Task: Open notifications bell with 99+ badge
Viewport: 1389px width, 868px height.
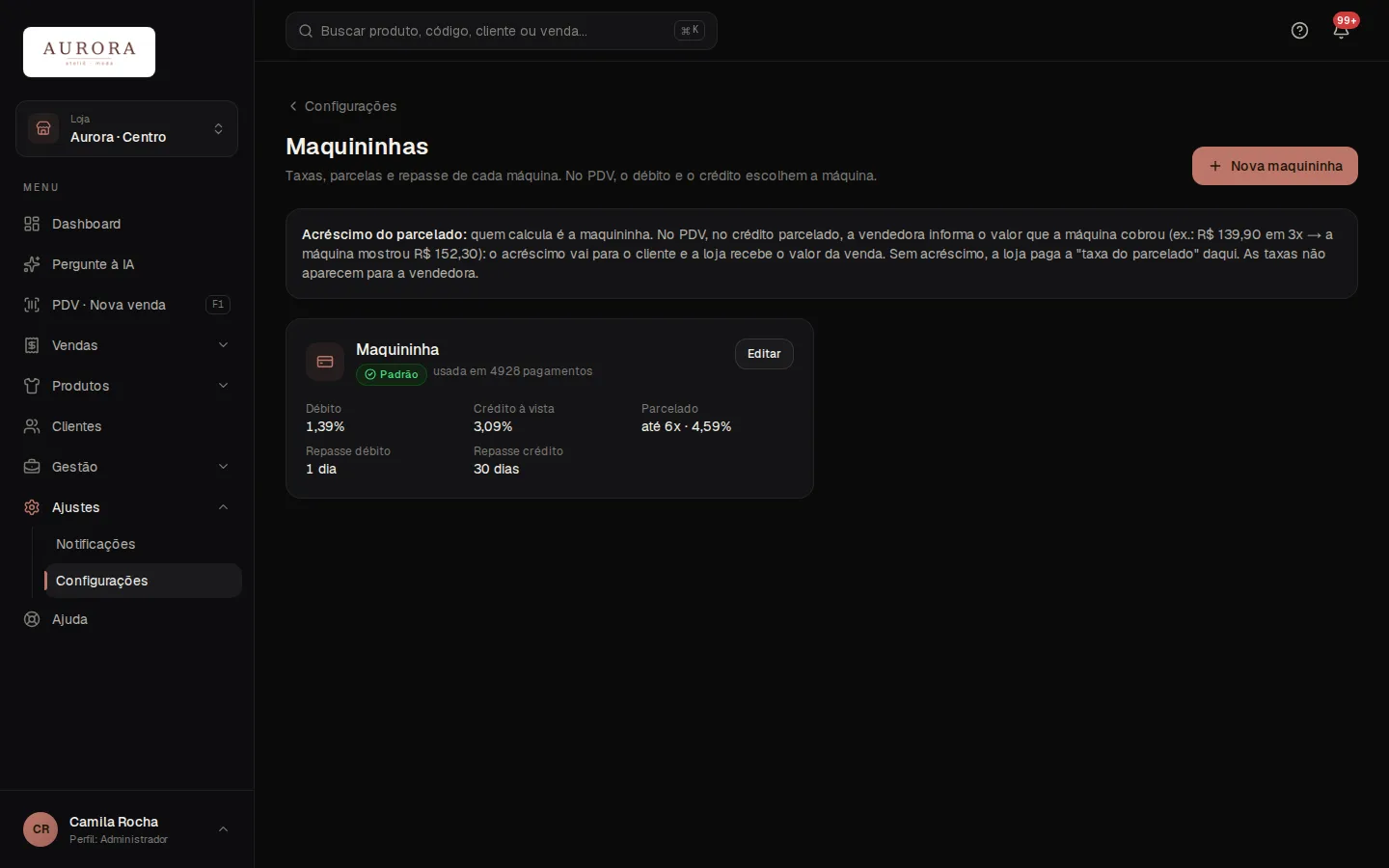Action: (x=1341, y=31)
